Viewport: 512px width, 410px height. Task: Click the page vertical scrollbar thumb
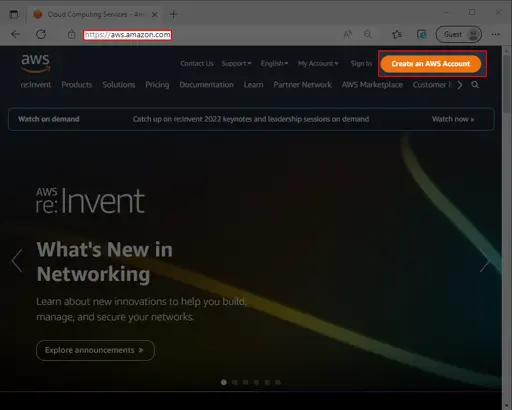tap(507, 85)
